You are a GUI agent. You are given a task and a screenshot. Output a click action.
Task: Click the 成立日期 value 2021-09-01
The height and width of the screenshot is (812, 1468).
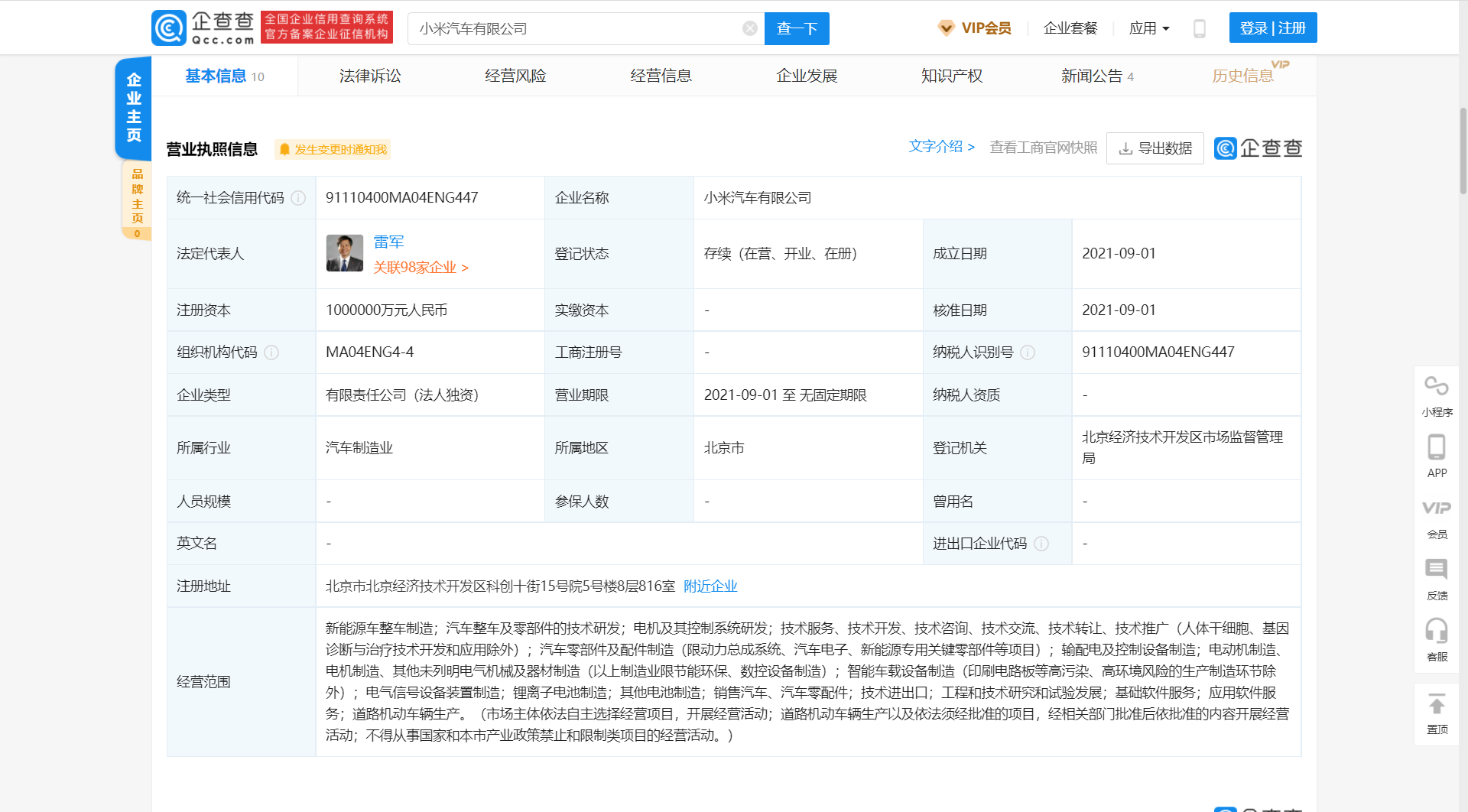(x=1119, y=253)
